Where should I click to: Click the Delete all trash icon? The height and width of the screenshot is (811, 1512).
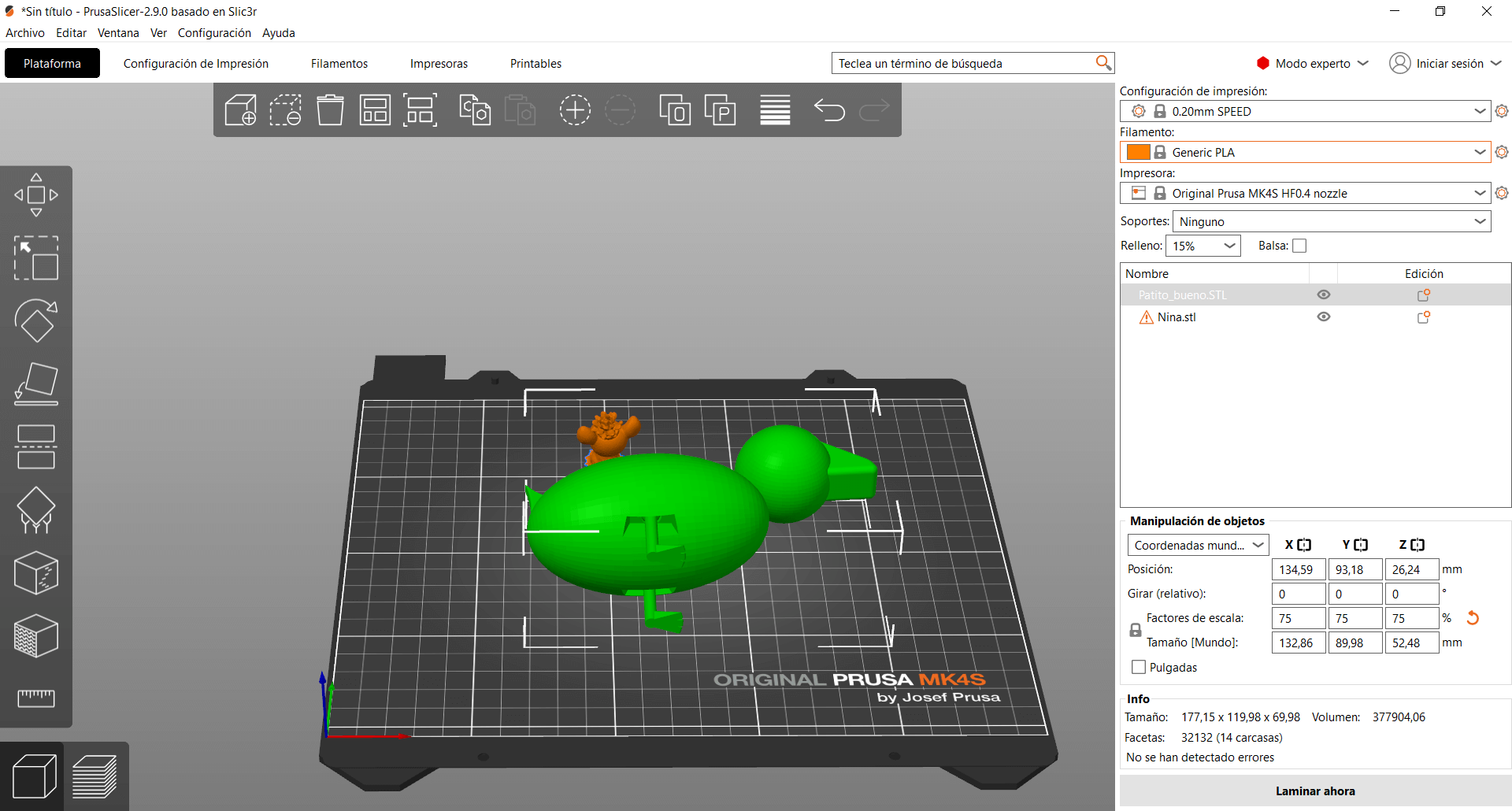(331, 110)
